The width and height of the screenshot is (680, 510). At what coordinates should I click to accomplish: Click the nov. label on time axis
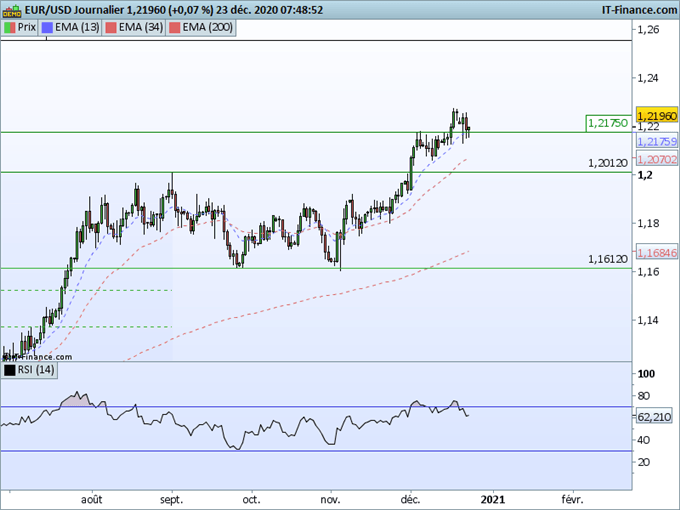(x=330, y=500)
